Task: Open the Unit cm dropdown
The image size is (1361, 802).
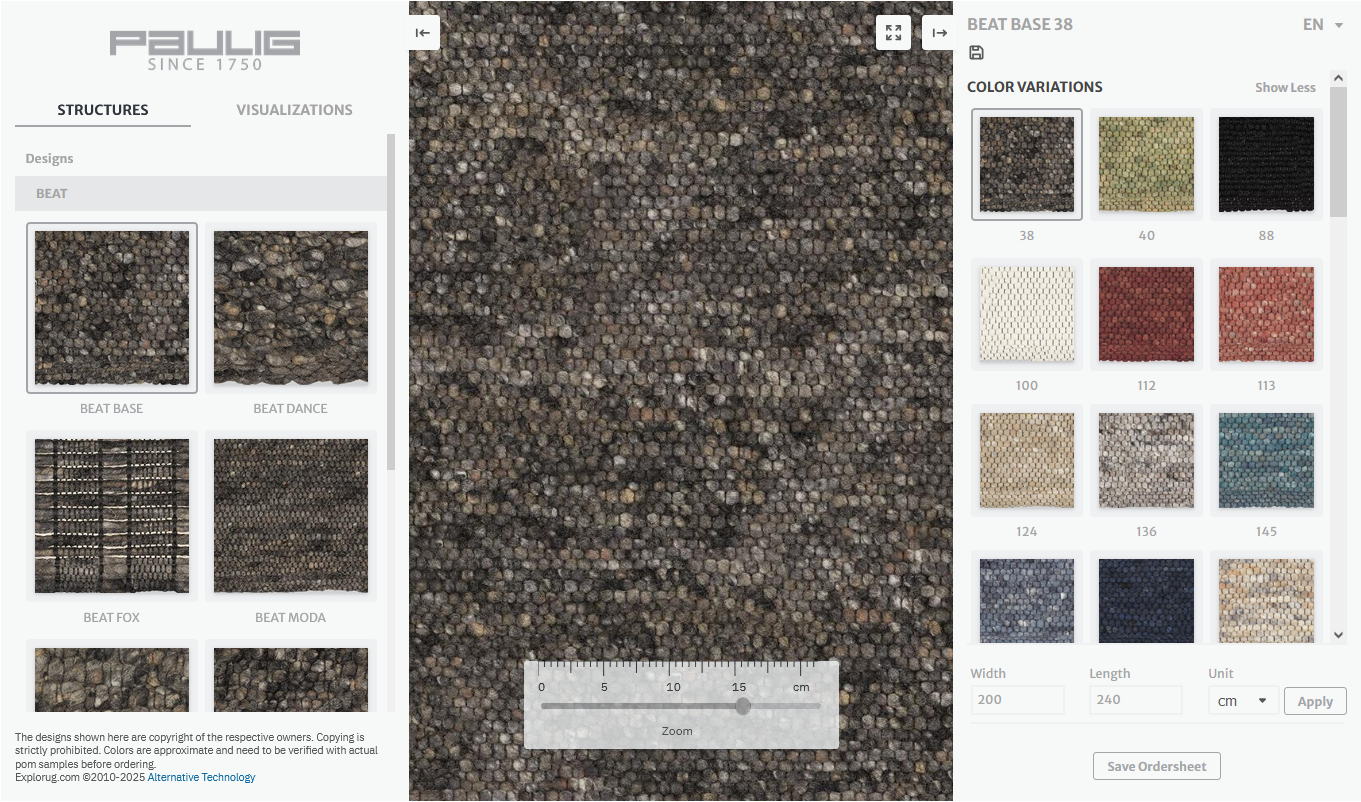Action: coord(1243,700)
